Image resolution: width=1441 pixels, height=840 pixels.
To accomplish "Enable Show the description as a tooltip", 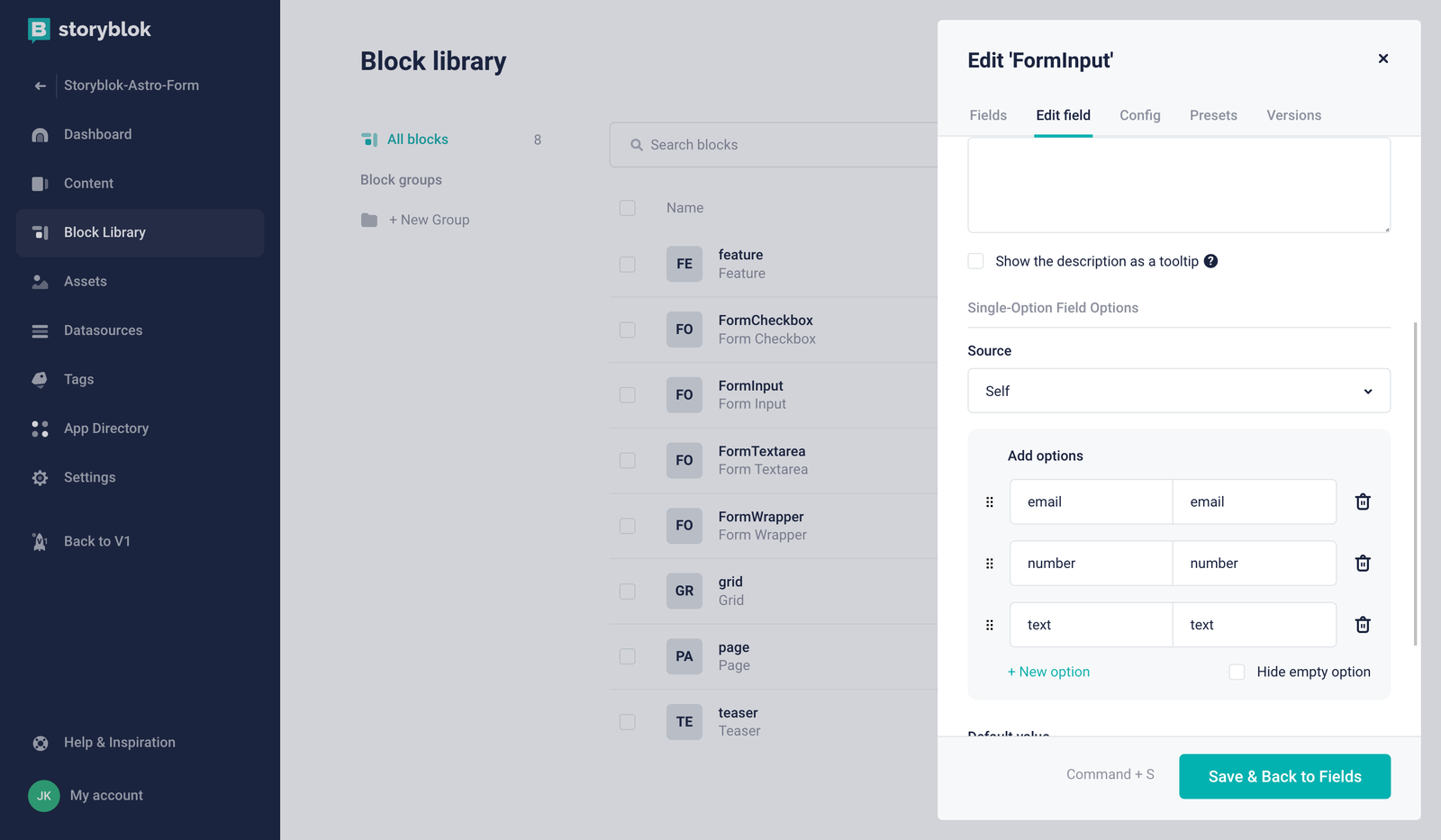I will pyautogui.click(x=975, y=261).
